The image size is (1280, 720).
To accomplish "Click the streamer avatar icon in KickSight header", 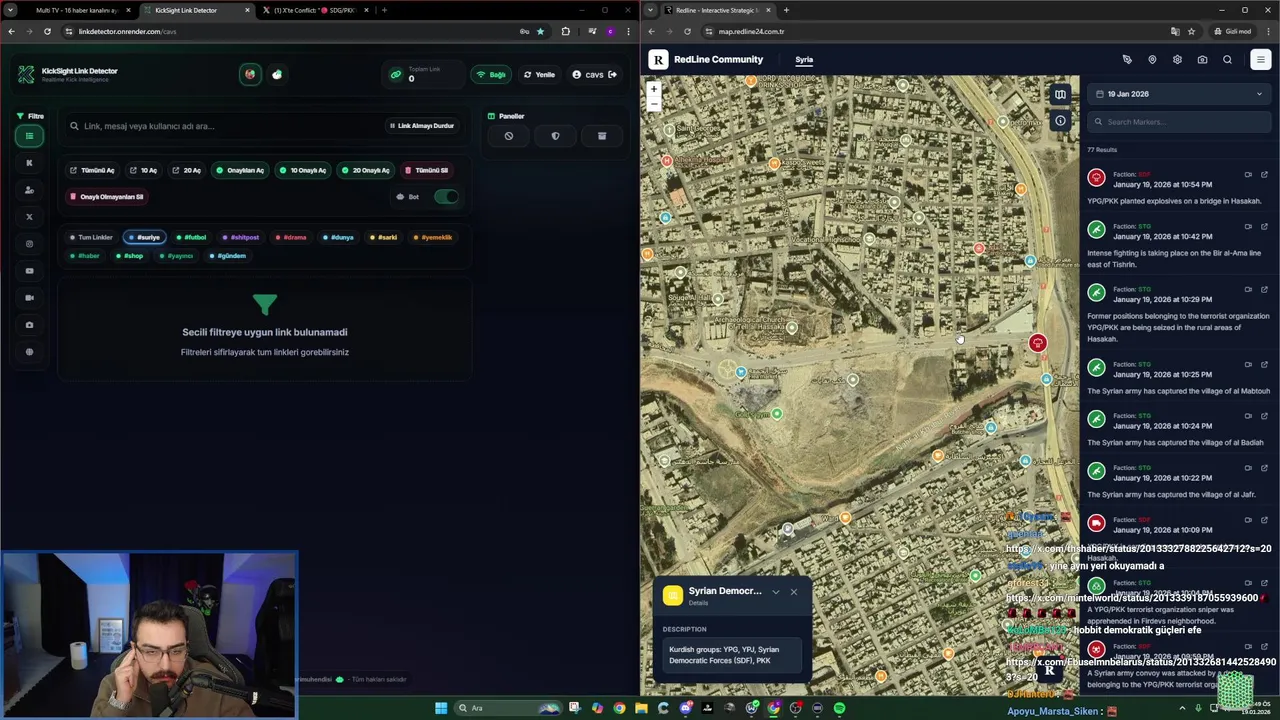I will coord(250,74).
